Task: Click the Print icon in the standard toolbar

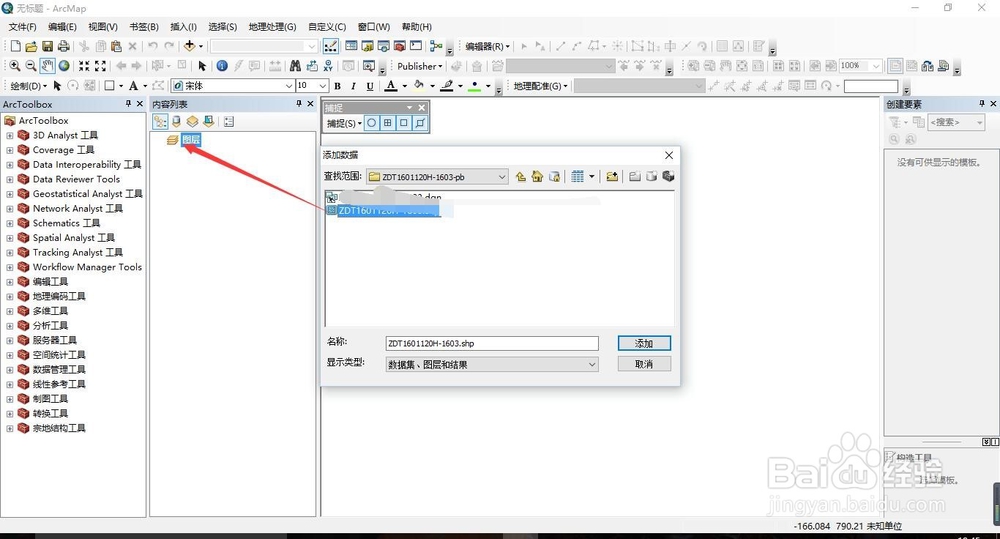Action: point(63,46)
